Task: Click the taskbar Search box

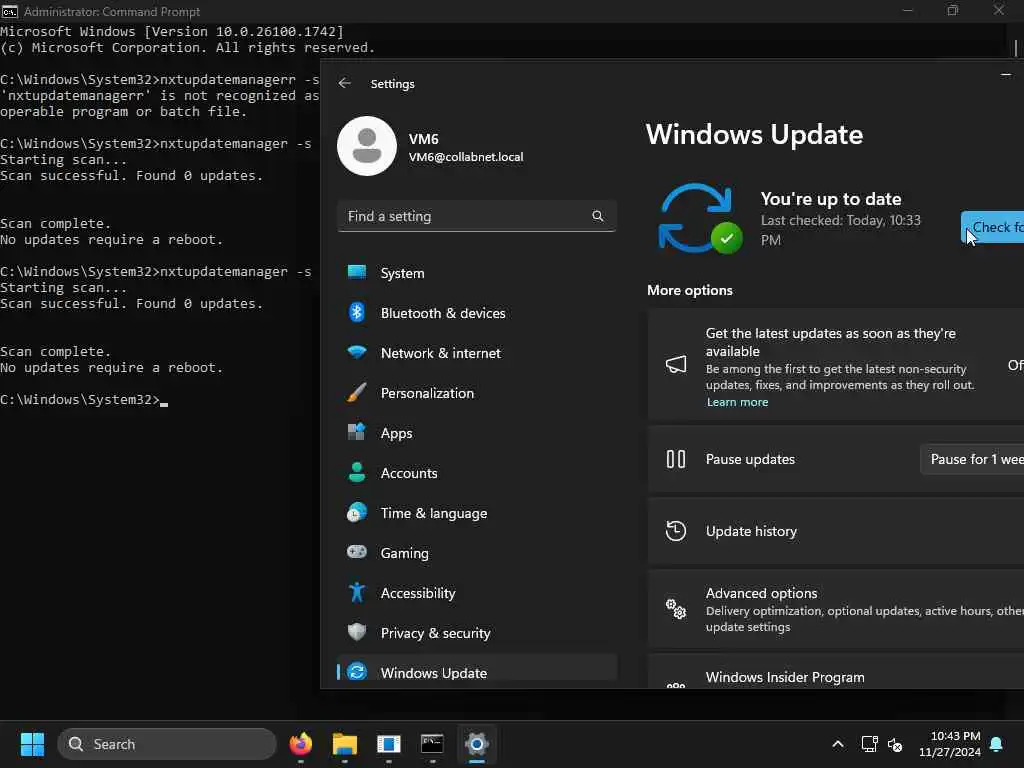Action: point(167,744)
